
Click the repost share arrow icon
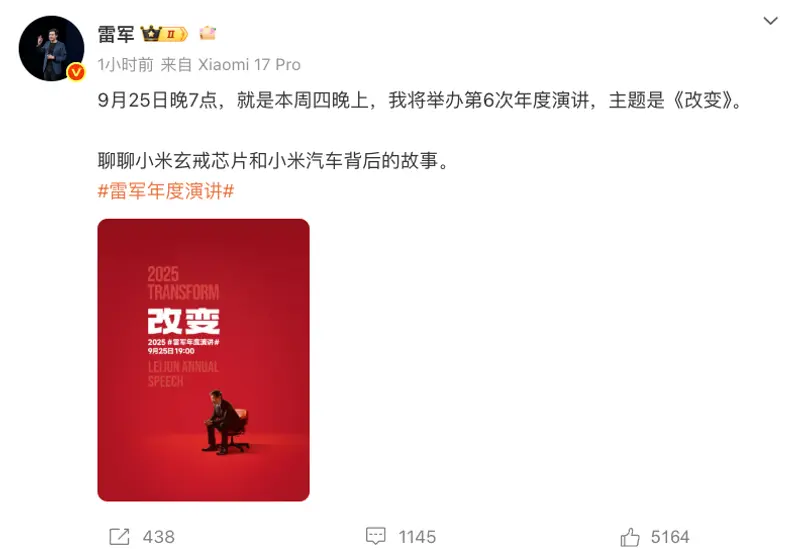tap(119, 537)
